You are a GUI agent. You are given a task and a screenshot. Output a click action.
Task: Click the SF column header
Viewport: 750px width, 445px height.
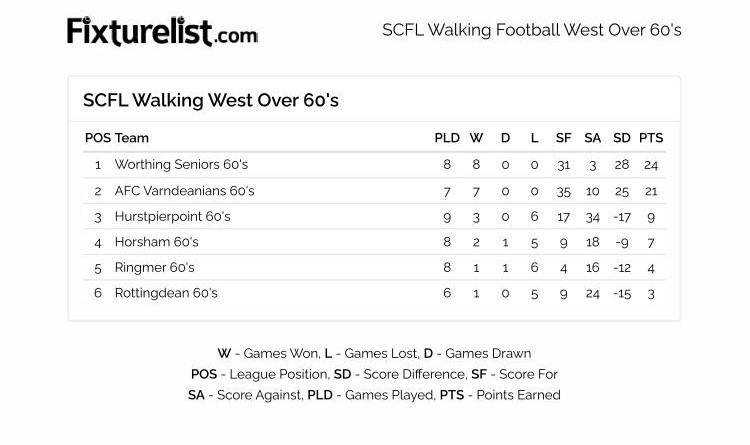pyautogui.click(x=564, y=138)
